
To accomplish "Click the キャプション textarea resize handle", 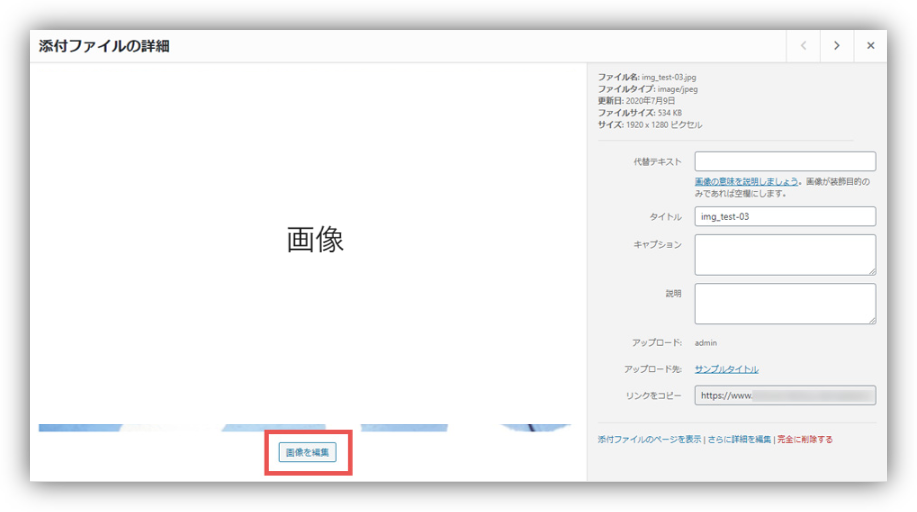I will (x=872, y=271).
